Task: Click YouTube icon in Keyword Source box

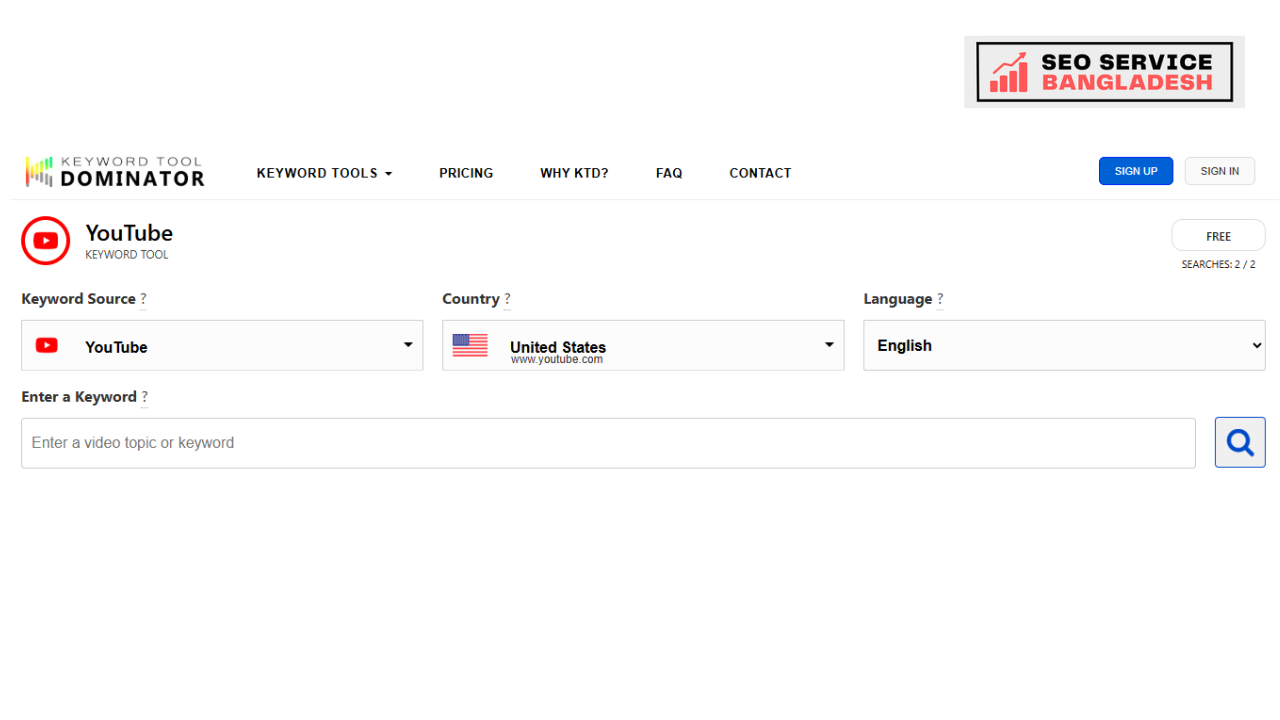Action: pos(47,345)
